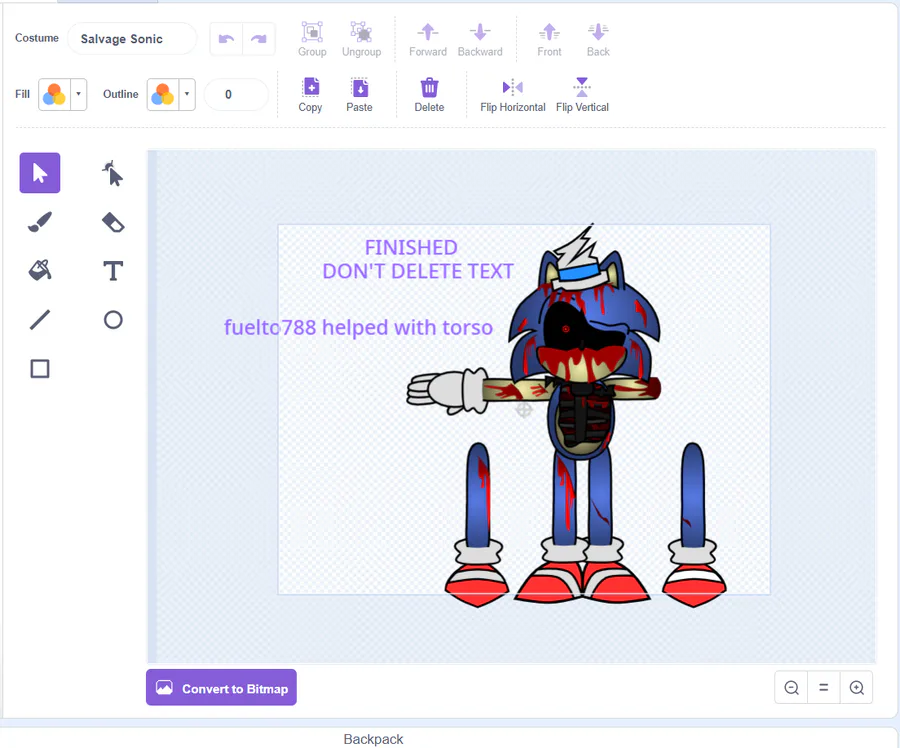Flip the selection horizontally

513,95
